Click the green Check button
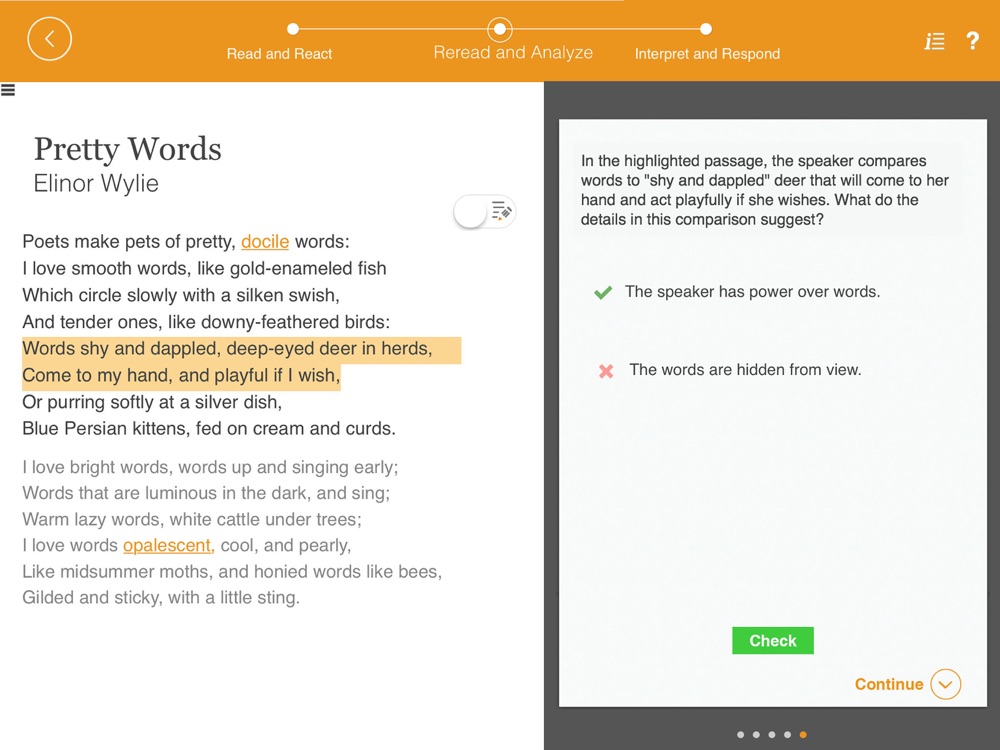This screenshot has height=750, width=1000. [x=772, y=640]
